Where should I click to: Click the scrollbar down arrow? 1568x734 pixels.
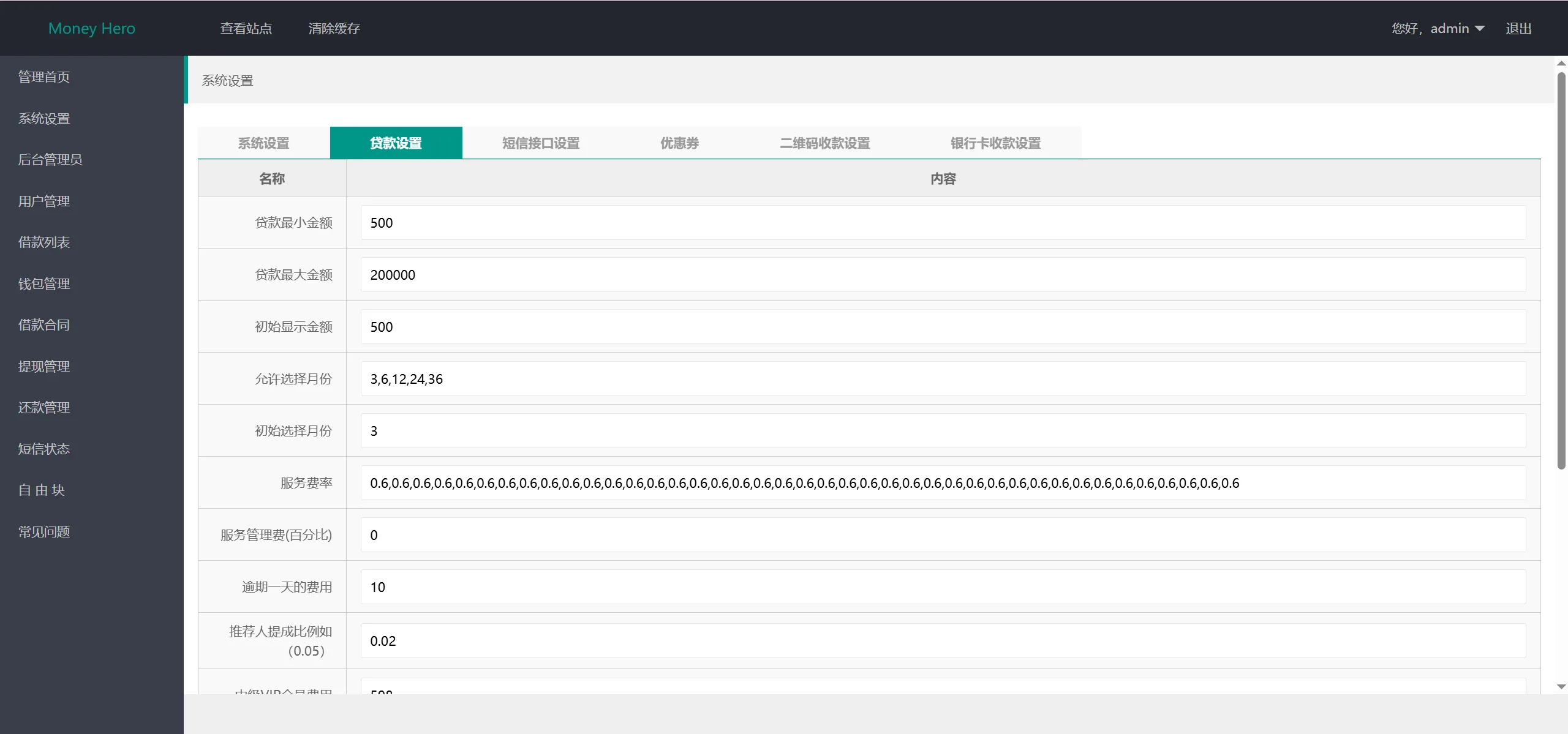[1561, 687]
